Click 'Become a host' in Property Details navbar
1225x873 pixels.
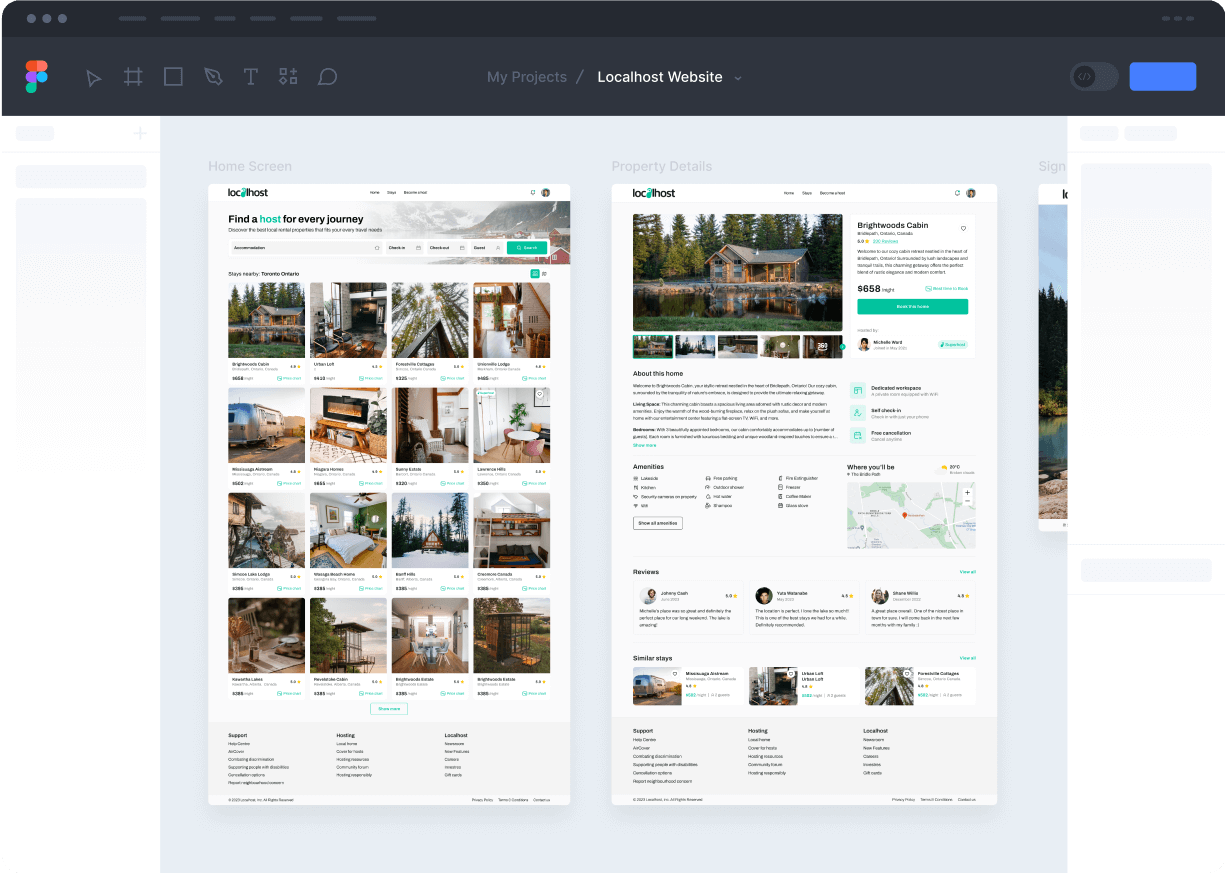point(832,192)
